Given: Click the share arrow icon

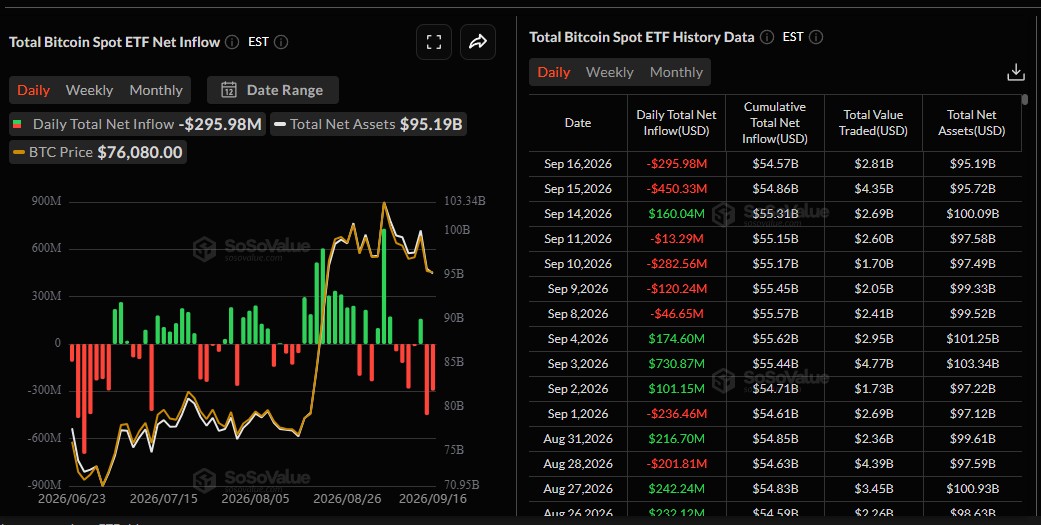Looking at the screenshot, I should coord(478,42).
